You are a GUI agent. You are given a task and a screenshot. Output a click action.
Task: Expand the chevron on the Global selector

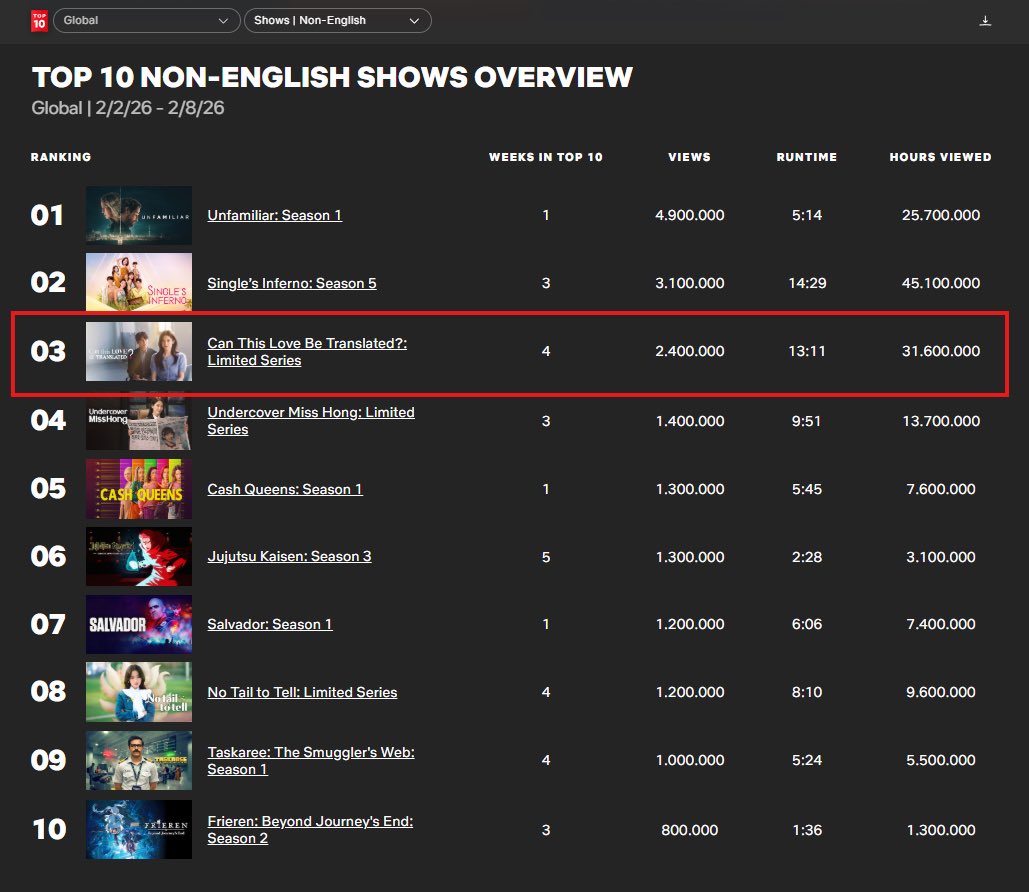[225, 20]
